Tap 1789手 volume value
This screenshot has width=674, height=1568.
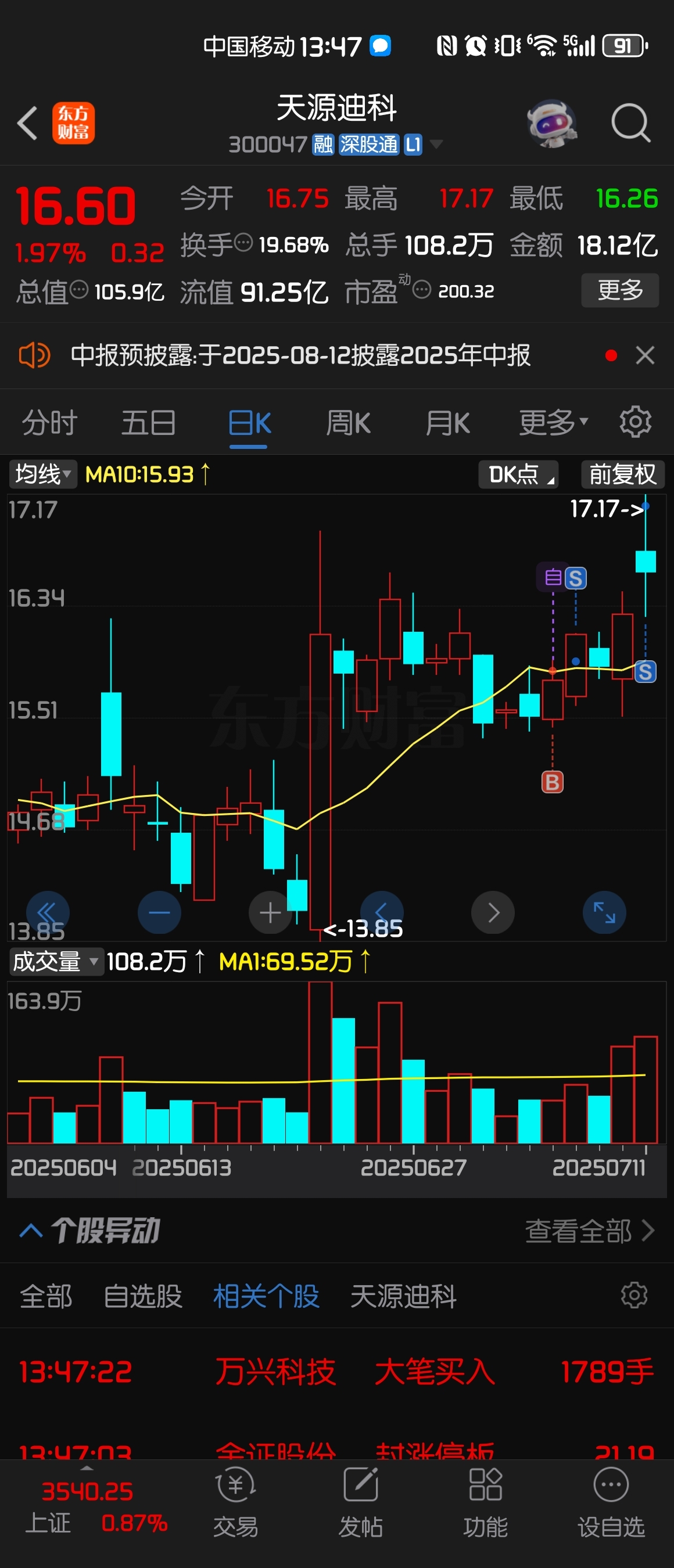[607, 1372]
